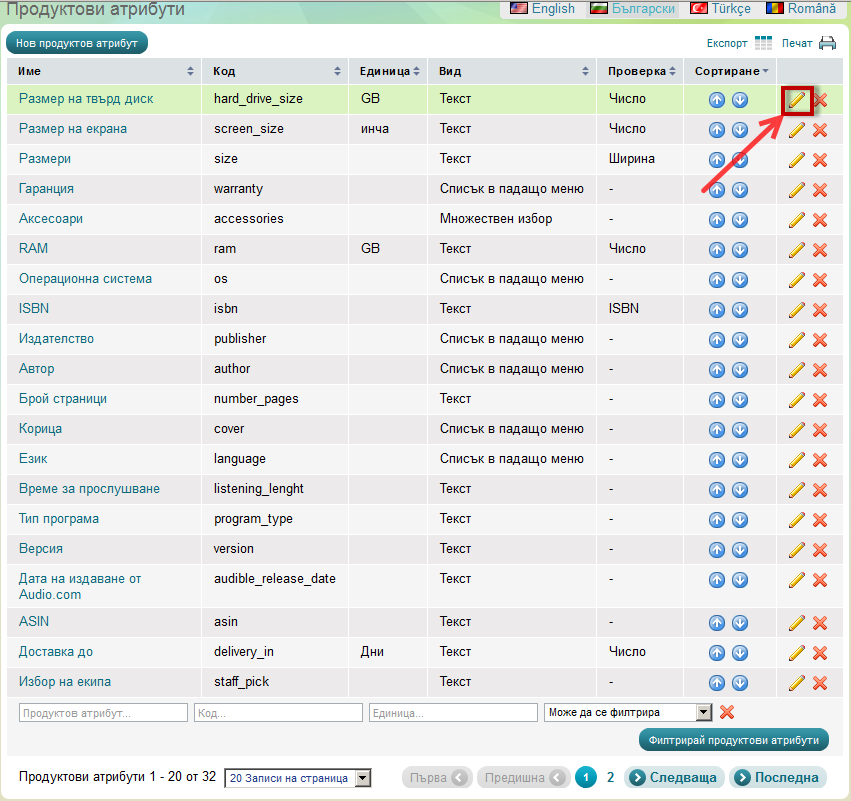Click the print icon

click(827, 43)
